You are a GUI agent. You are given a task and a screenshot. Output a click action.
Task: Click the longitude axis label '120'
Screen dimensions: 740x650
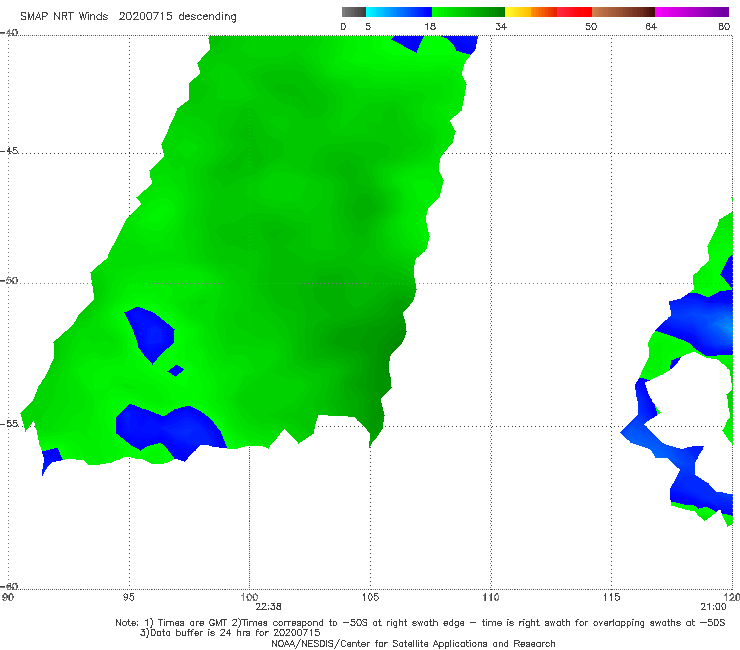tap(732, 598)
